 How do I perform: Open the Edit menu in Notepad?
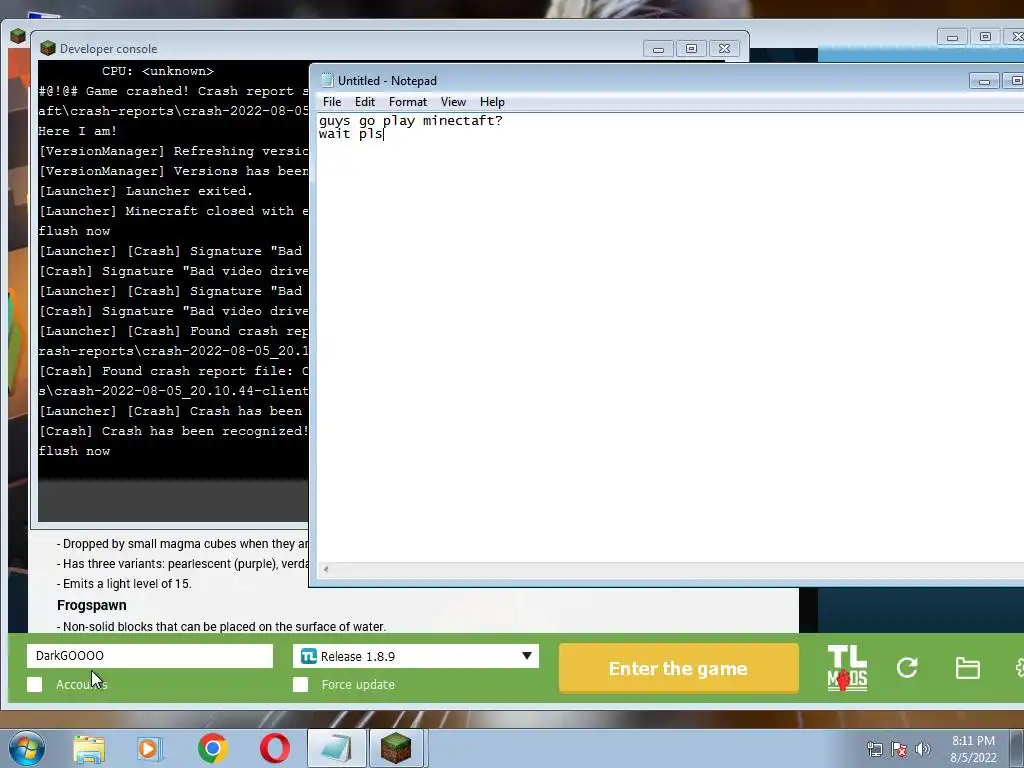click(364, 102)
